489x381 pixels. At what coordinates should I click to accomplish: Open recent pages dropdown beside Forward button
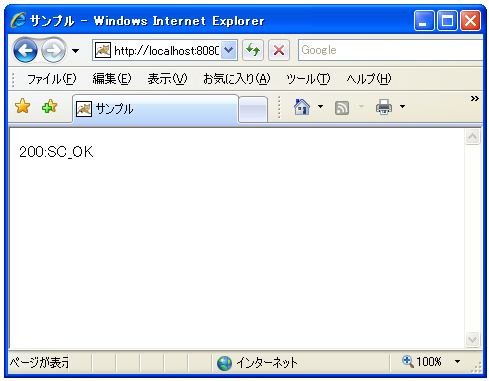click(x=76, y=51)
